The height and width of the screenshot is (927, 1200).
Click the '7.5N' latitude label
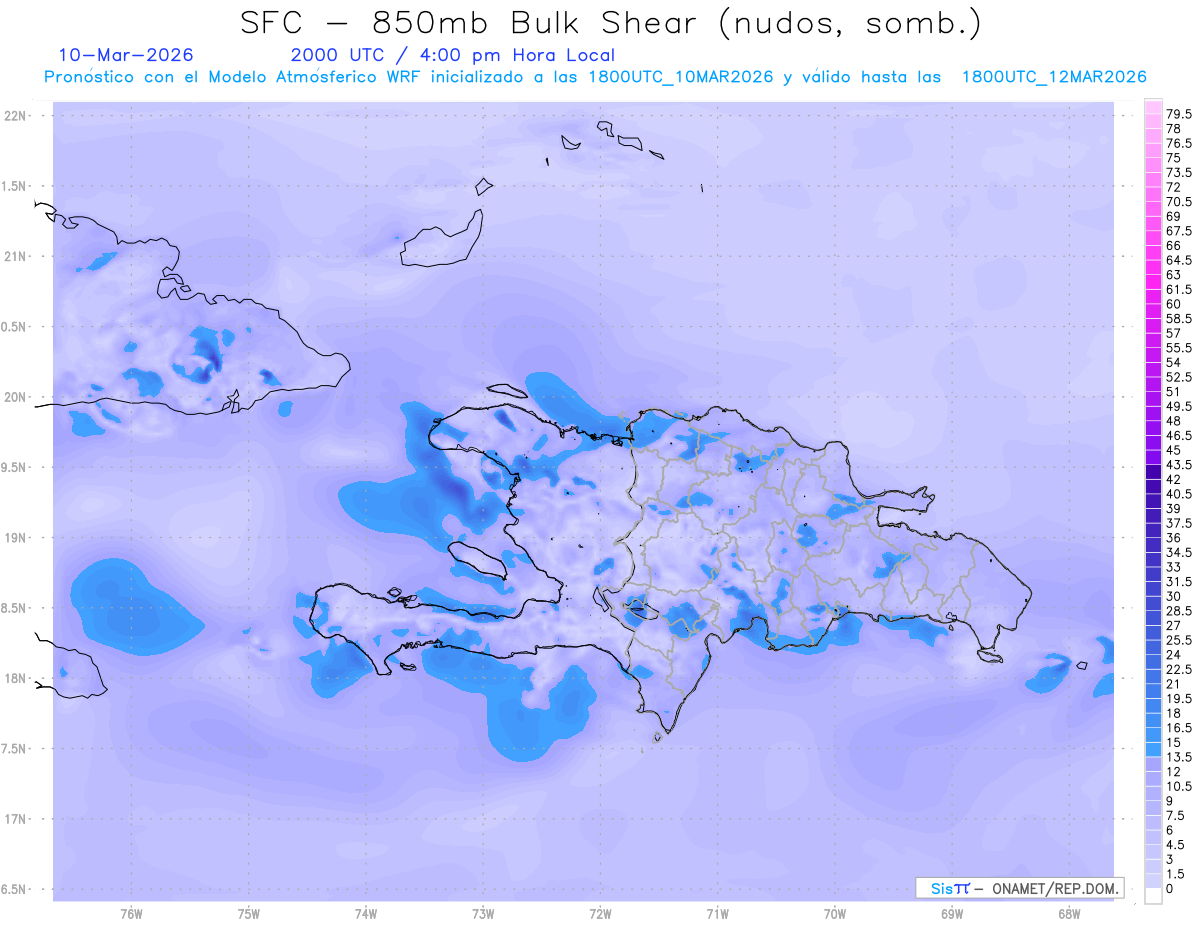(x=13, y=749)
